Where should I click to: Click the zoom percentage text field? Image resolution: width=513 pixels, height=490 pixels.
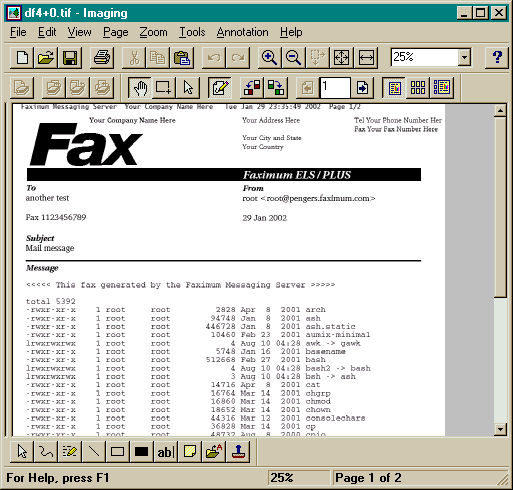425,58
